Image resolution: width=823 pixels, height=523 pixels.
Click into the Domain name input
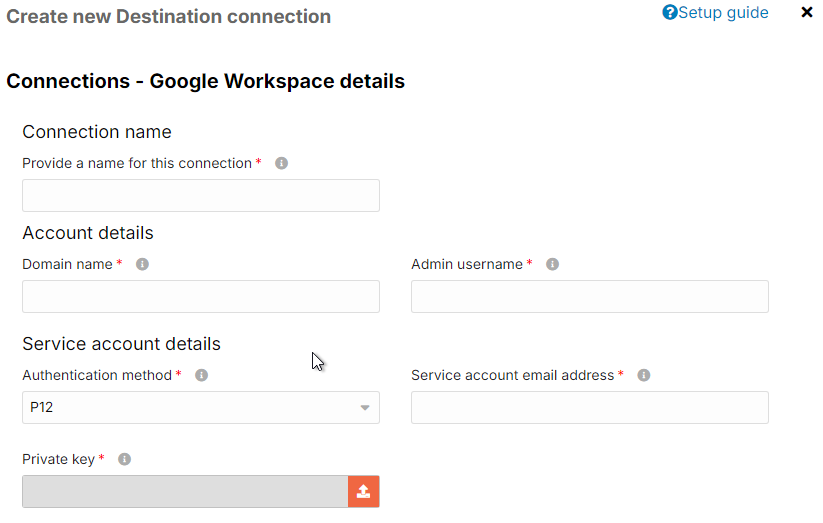(200, 297)
